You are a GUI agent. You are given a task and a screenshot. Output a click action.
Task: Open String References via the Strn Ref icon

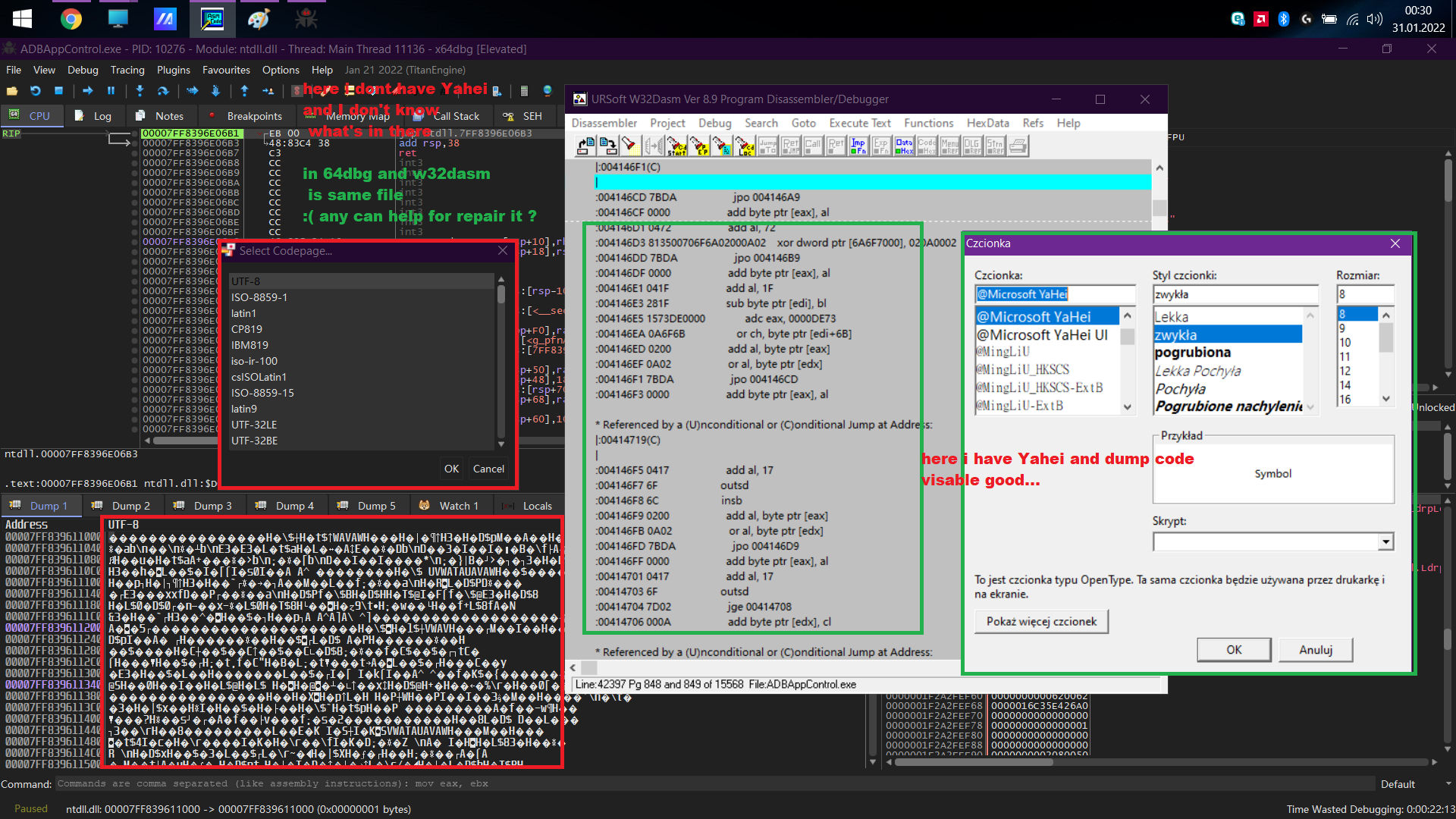(x=996, y=145)
